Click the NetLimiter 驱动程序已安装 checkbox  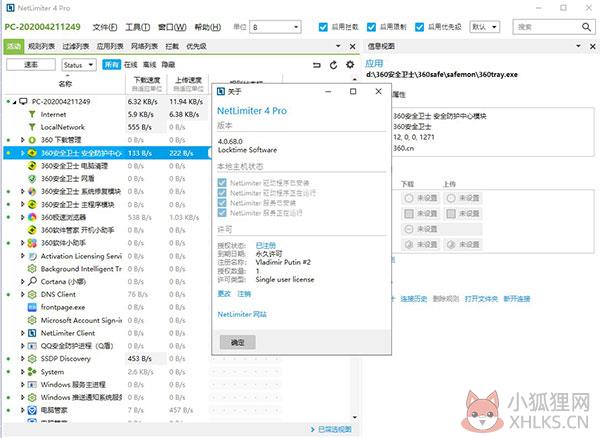[222, 183]
